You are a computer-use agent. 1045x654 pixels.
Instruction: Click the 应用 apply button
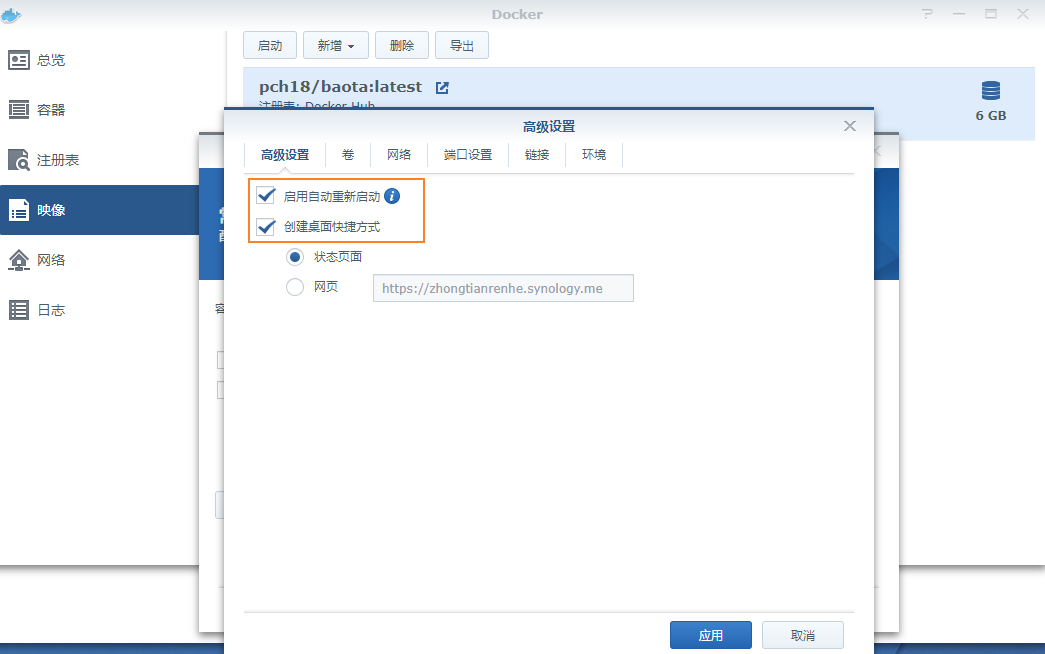tap(710, 635)
